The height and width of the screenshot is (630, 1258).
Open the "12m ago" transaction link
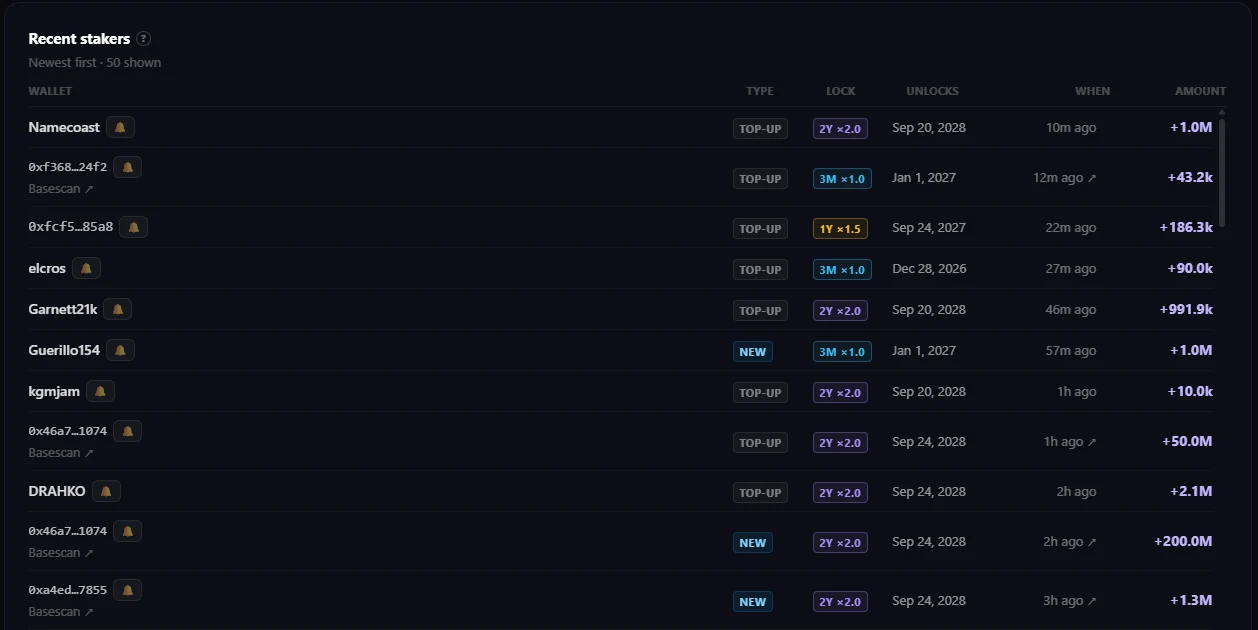(1065, 178)
